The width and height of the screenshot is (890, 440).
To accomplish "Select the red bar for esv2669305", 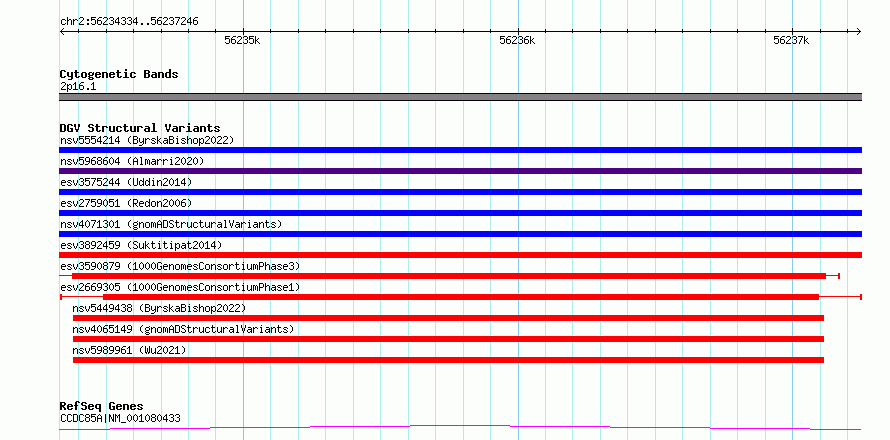I will point(461,297).
